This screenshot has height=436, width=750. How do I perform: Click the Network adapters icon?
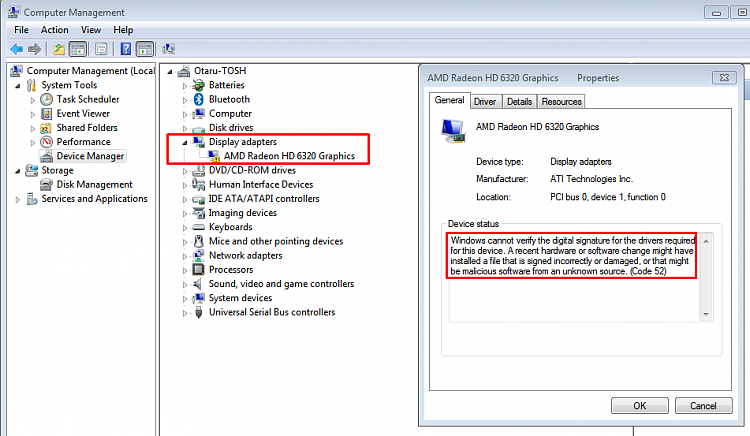(199, 256)
